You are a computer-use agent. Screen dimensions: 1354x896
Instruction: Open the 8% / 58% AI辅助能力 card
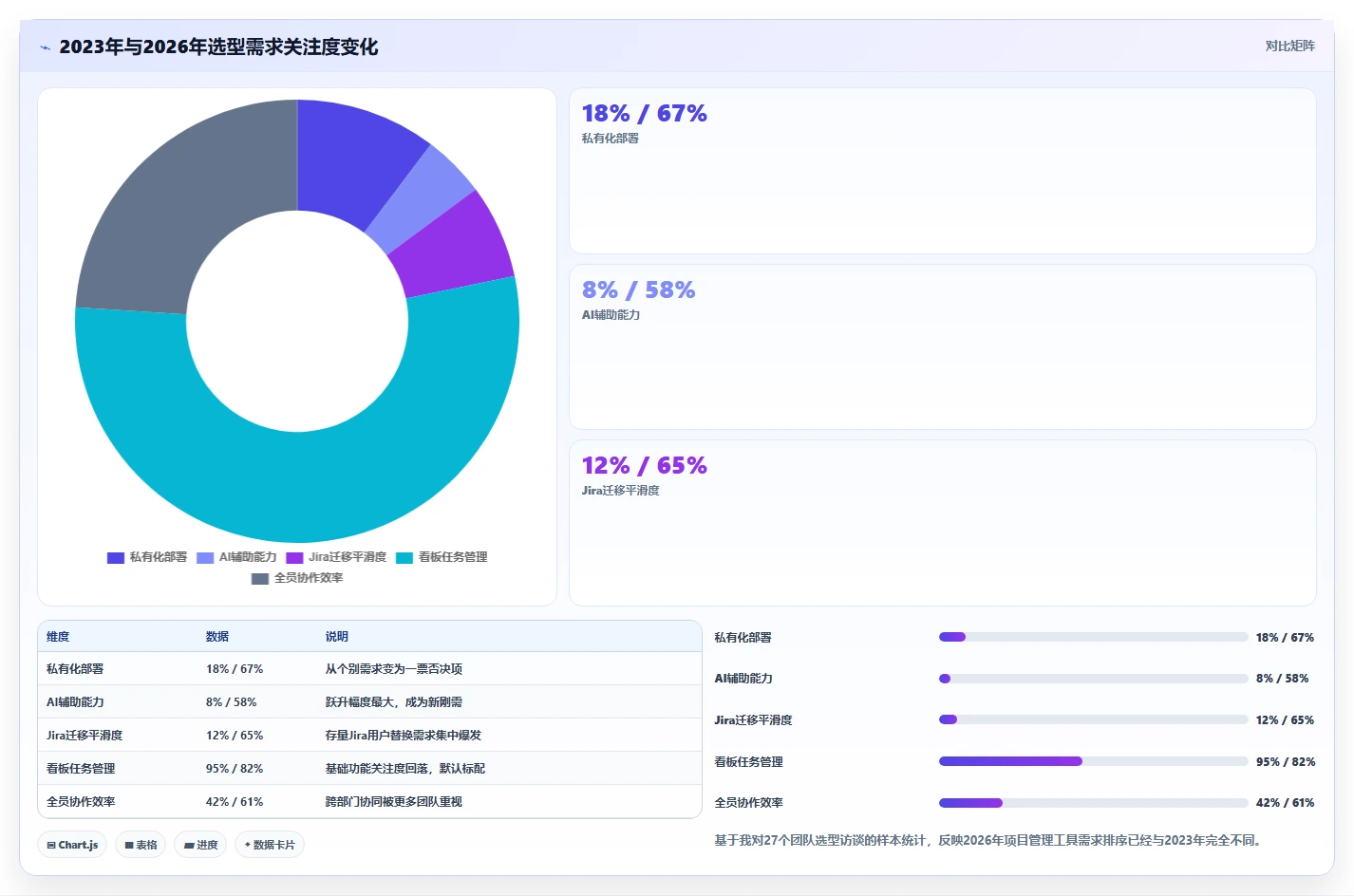click(x=943, y=347)
